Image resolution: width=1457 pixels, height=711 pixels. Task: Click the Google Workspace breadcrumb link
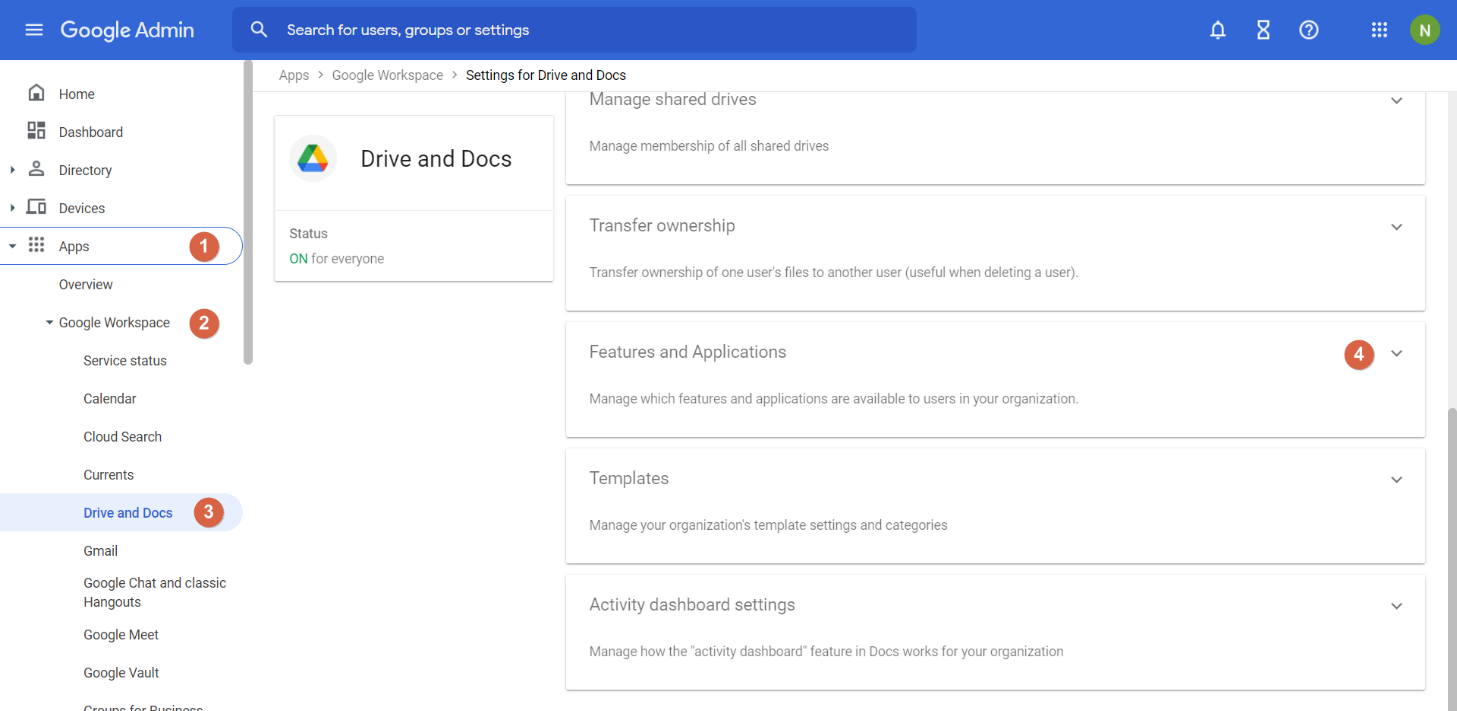pyautogui.click(x=387, y=75)
